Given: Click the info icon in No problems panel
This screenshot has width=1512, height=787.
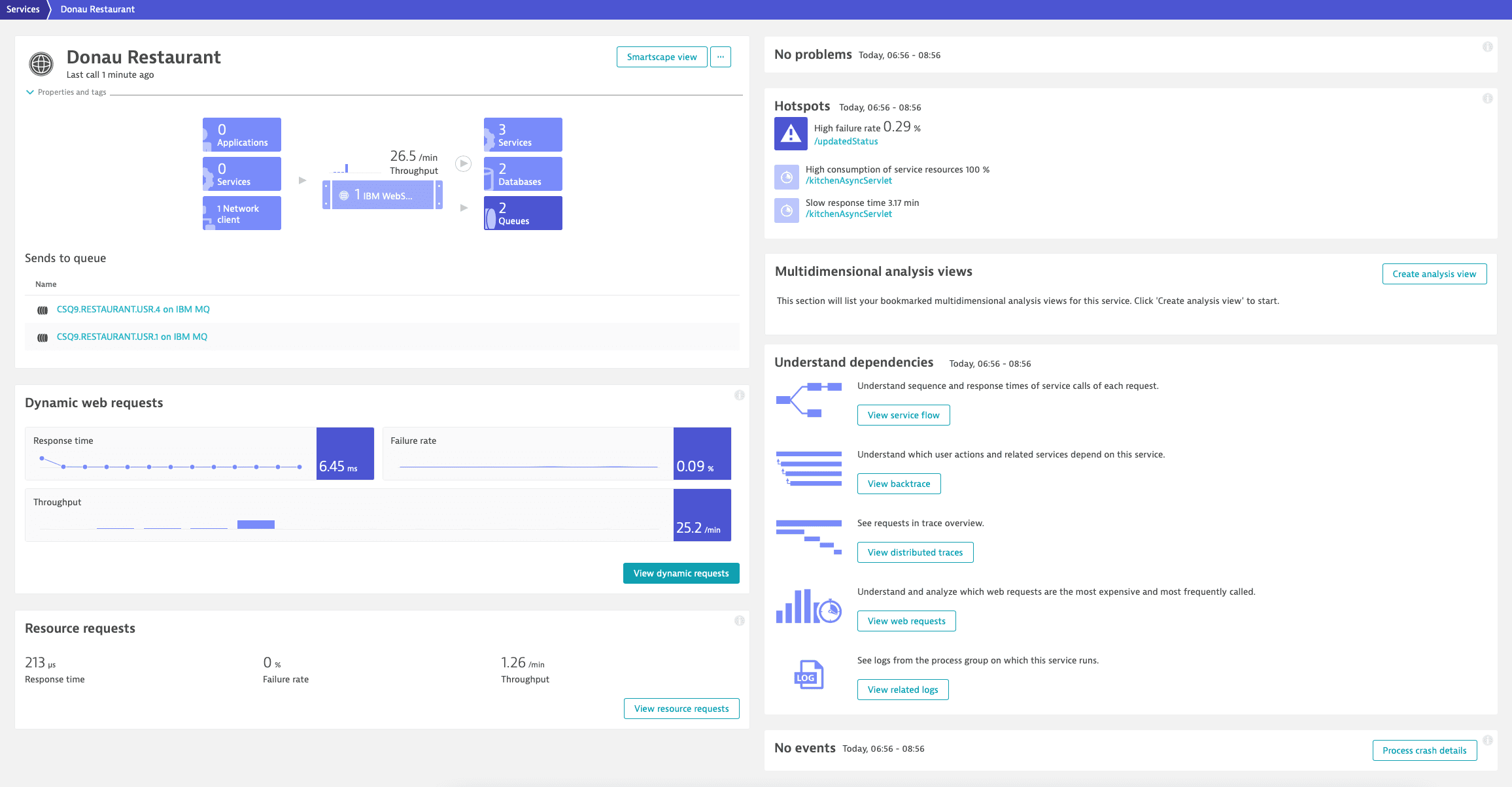Looking at the screenshot, I should [1487, 47].
